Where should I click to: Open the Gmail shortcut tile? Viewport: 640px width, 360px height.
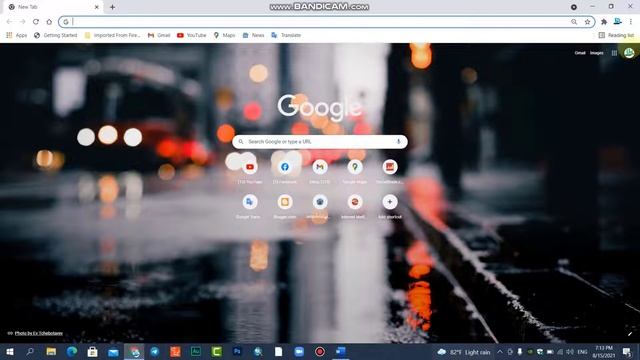click(x=320, y=167)
